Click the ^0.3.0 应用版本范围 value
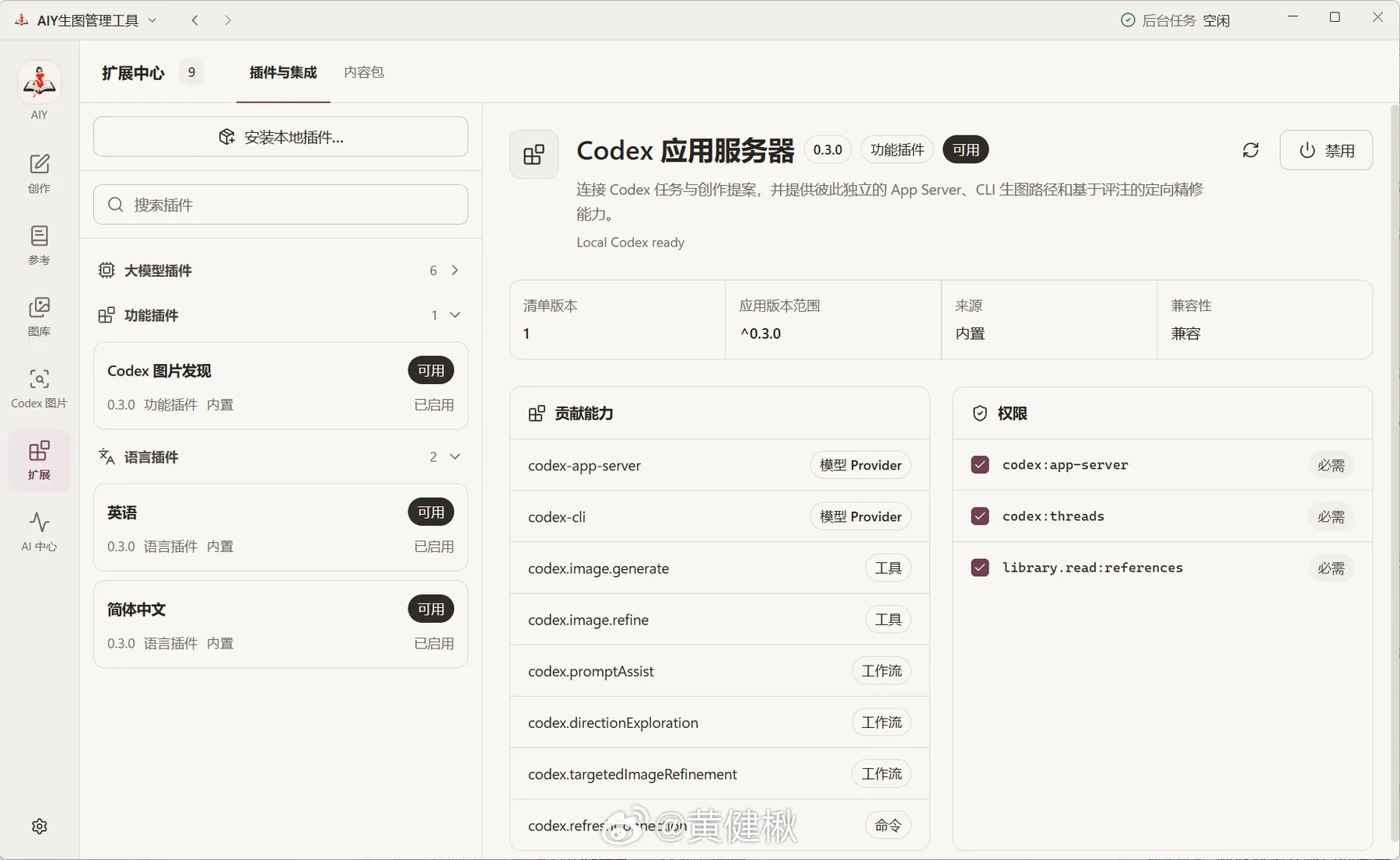The width and height of the screenshot is (1400, 860). 761,334
